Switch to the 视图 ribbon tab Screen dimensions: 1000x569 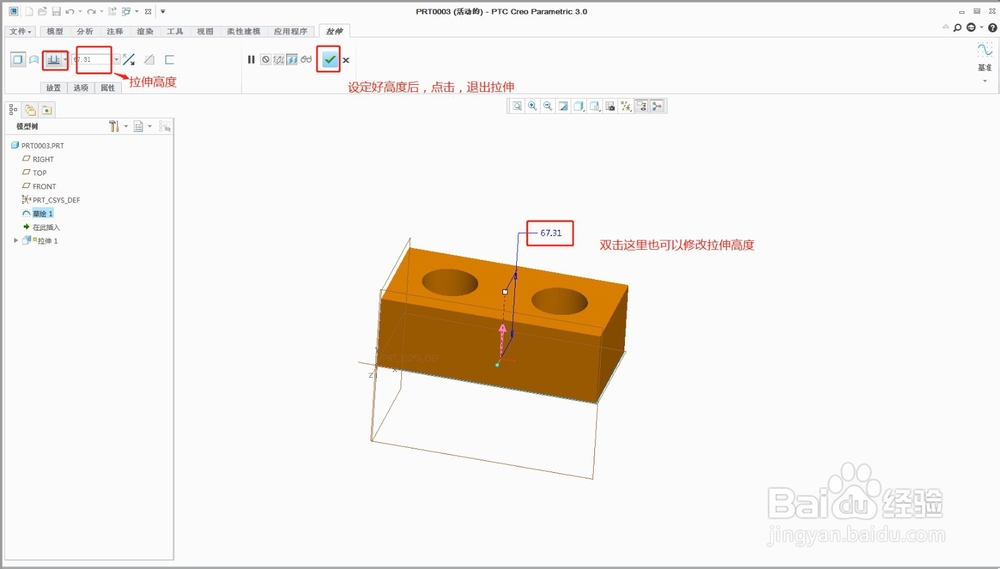(205, 31)
